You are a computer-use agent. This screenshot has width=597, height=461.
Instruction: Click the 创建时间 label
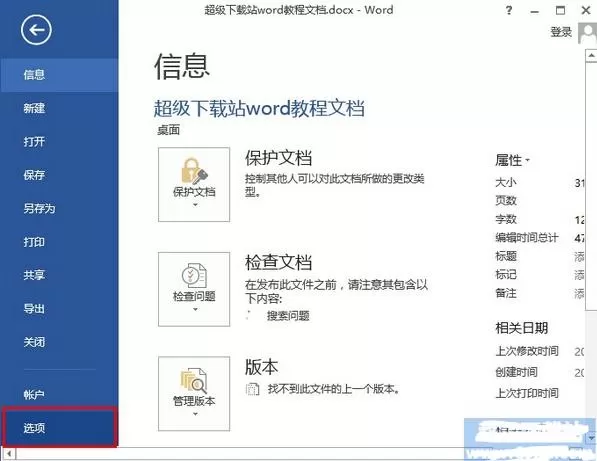click(x=516, y=372)
